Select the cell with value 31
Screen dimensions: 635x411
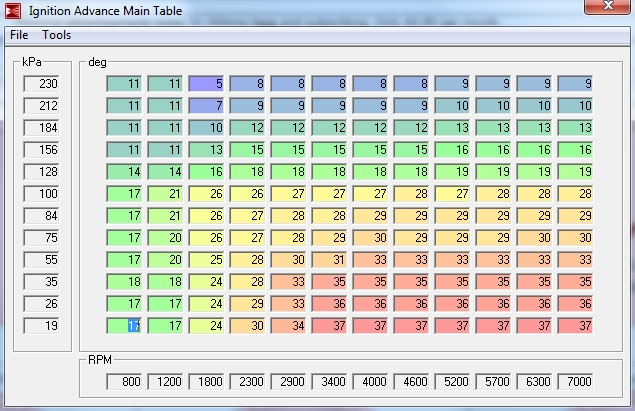coord(329,260)
